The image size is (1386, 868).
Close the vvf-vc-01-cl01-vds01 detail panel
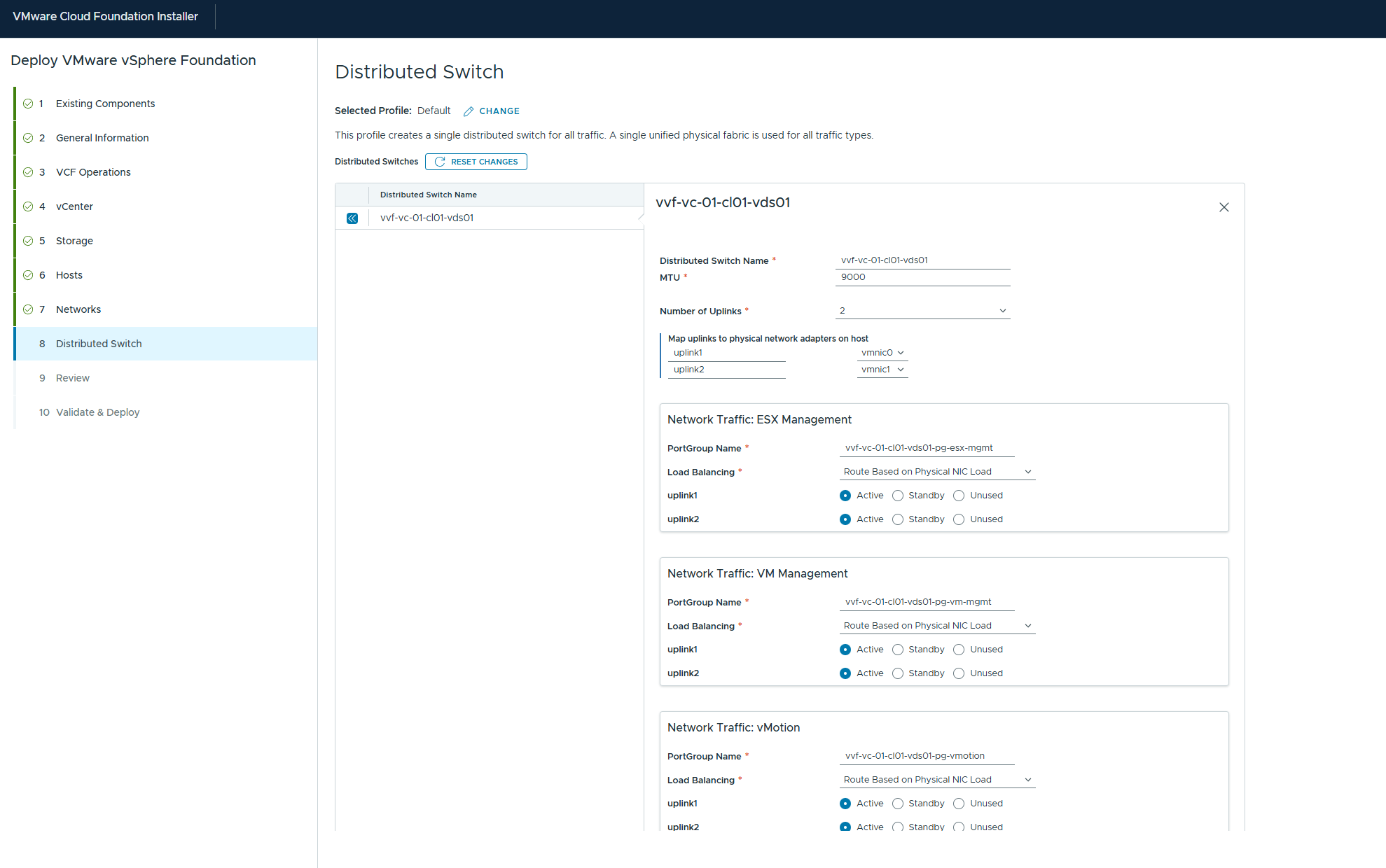click(x=1224, y=207)
